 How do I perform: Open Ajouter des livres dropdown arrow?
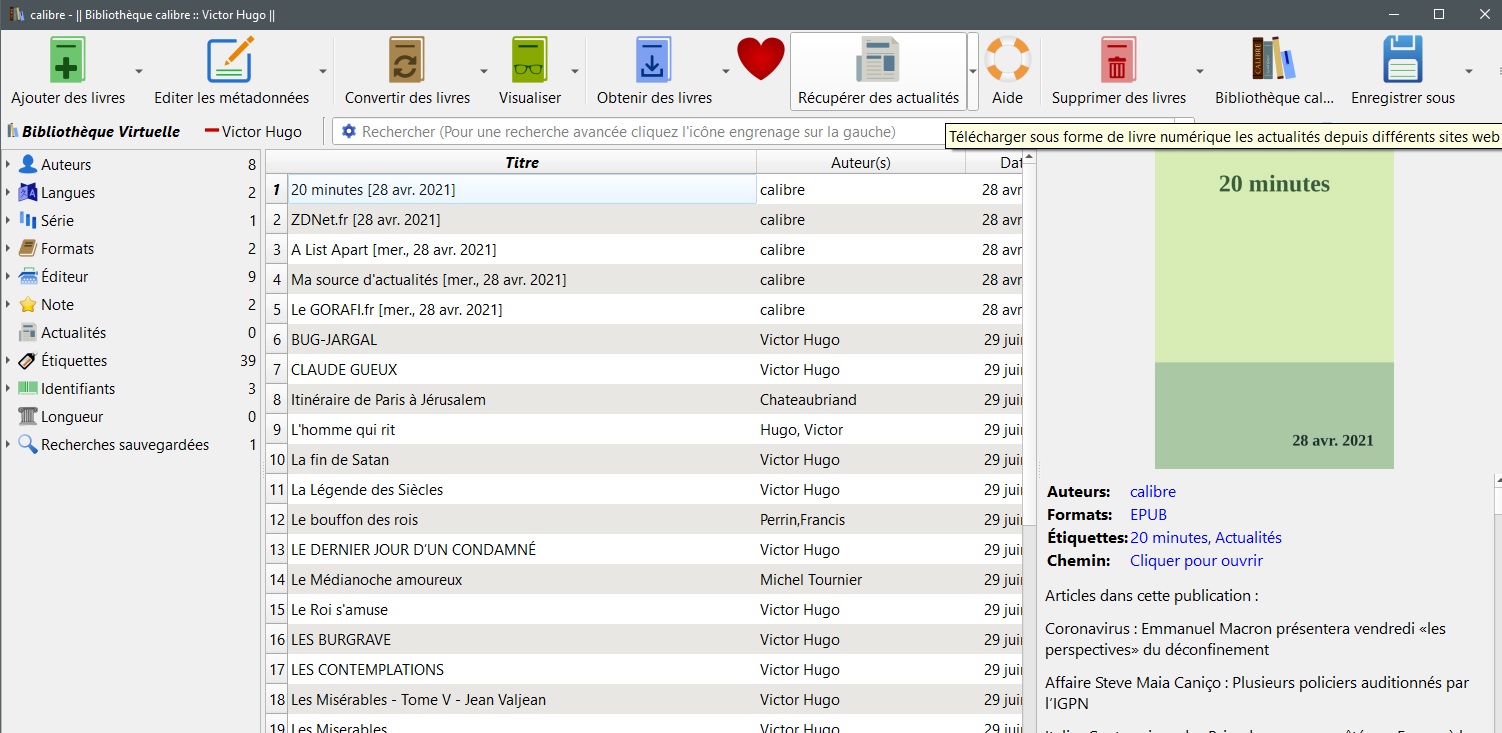tap(139, 71)
